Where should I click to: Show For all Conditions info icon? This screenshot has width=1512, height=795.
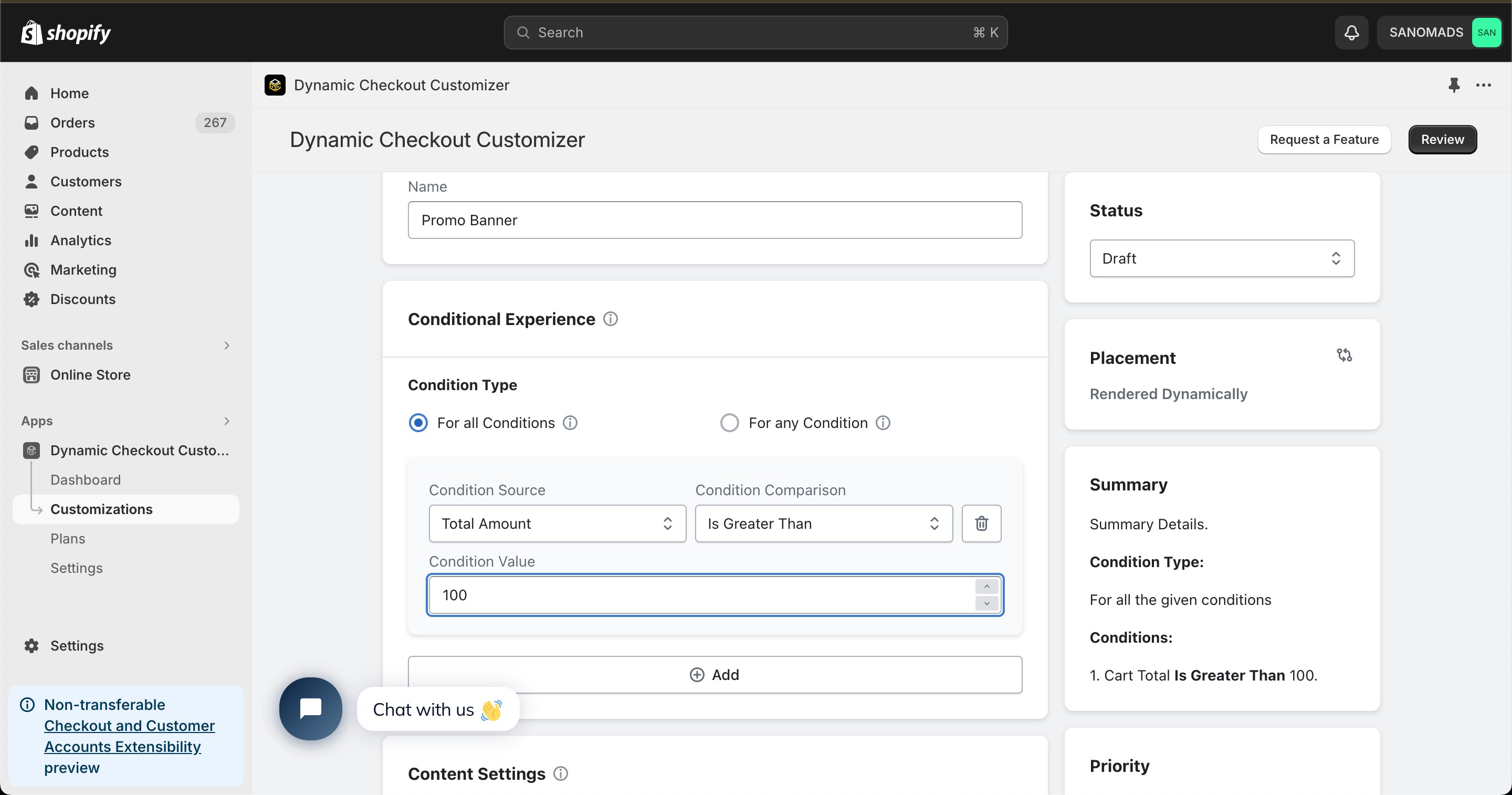pyautogui.click(x=570, y=423)
